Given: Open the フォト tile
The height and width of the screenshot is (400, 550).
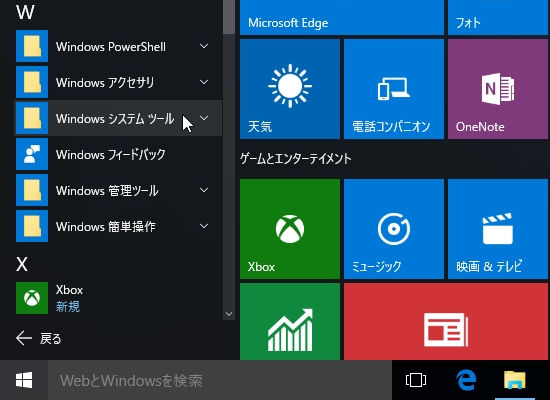Looking at the screenshot, I should tap(498, 17).
